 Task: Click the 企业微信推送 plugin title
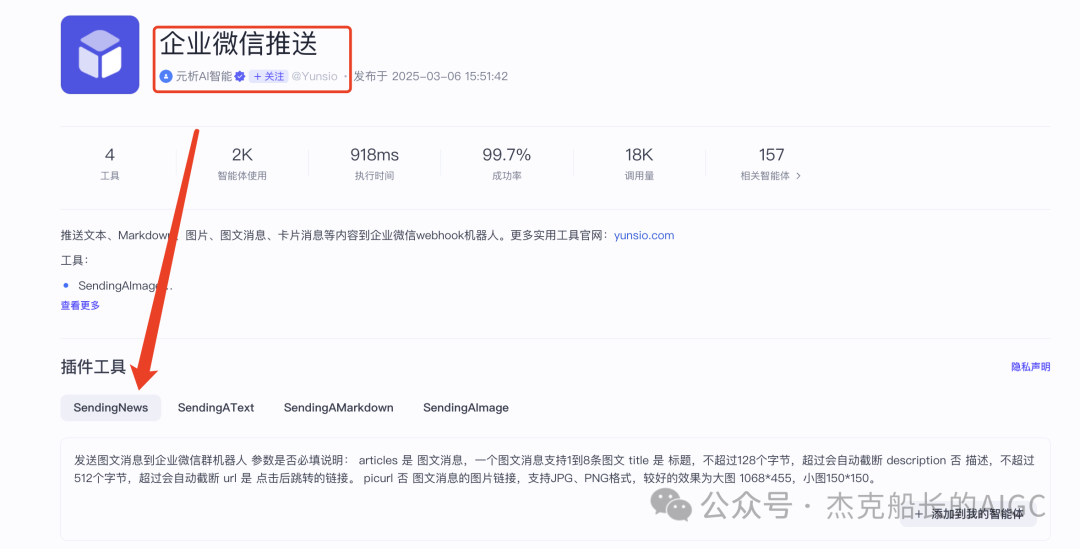pyautogui.click(x=238, y=44)
